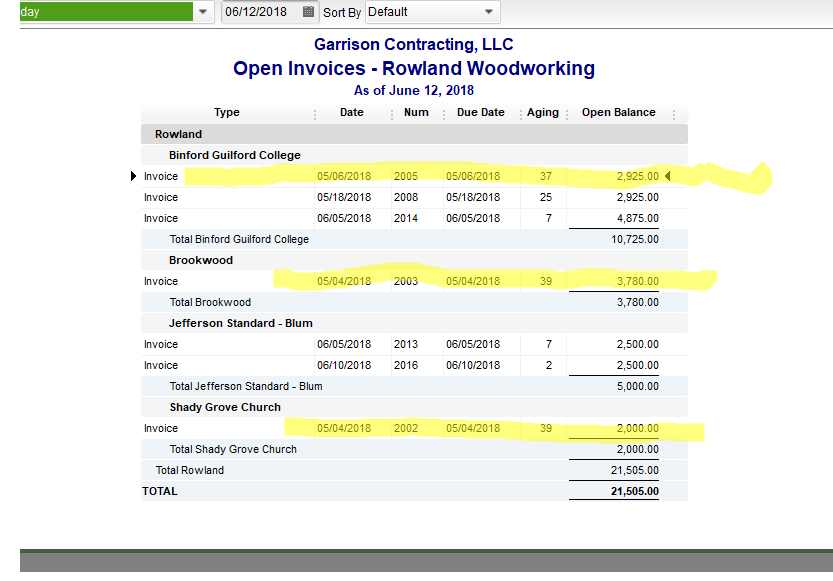This screenshot has height=581, width=833.
Task: Click the Open Balance column header
Action: 618,113
